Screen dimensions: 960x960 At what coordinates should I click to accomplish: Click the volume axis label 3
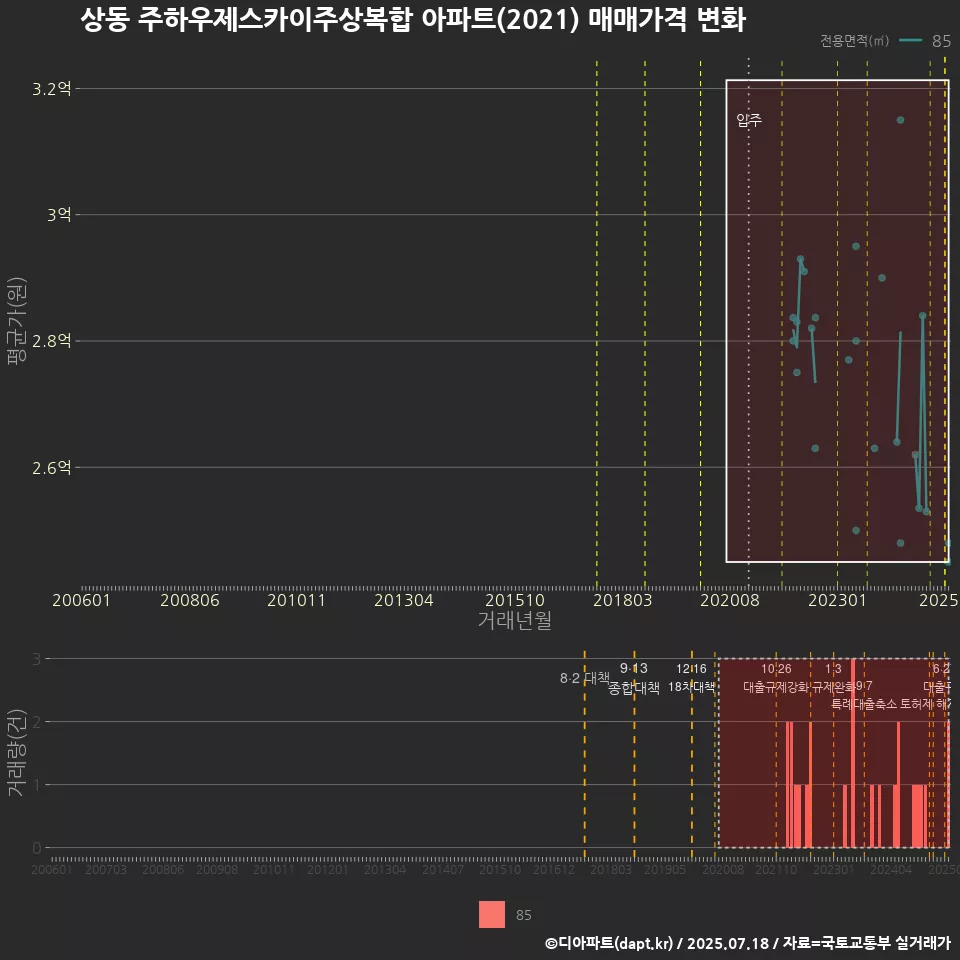coord(37,659)
